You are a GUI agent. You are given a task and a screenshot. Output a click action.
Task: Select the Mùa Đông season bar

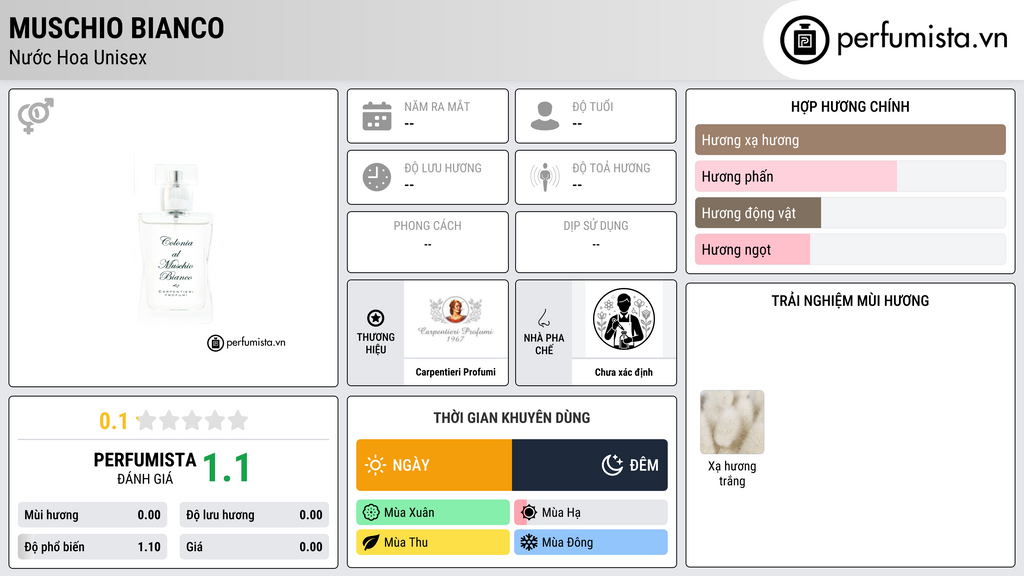591,542
